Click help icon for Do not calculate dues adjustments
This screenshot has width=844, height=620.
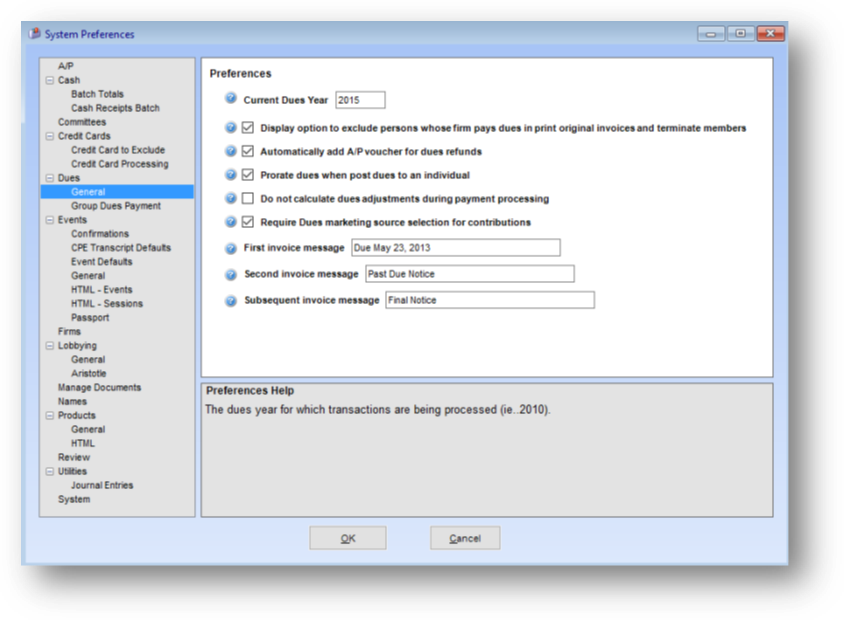coord(230,199)
